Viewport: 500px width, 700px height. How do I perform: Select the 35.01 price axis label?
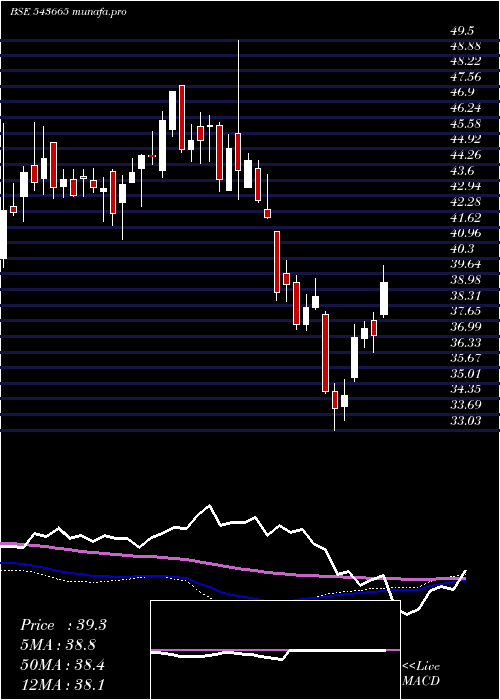pyautogui.click(x=466, y=373)
